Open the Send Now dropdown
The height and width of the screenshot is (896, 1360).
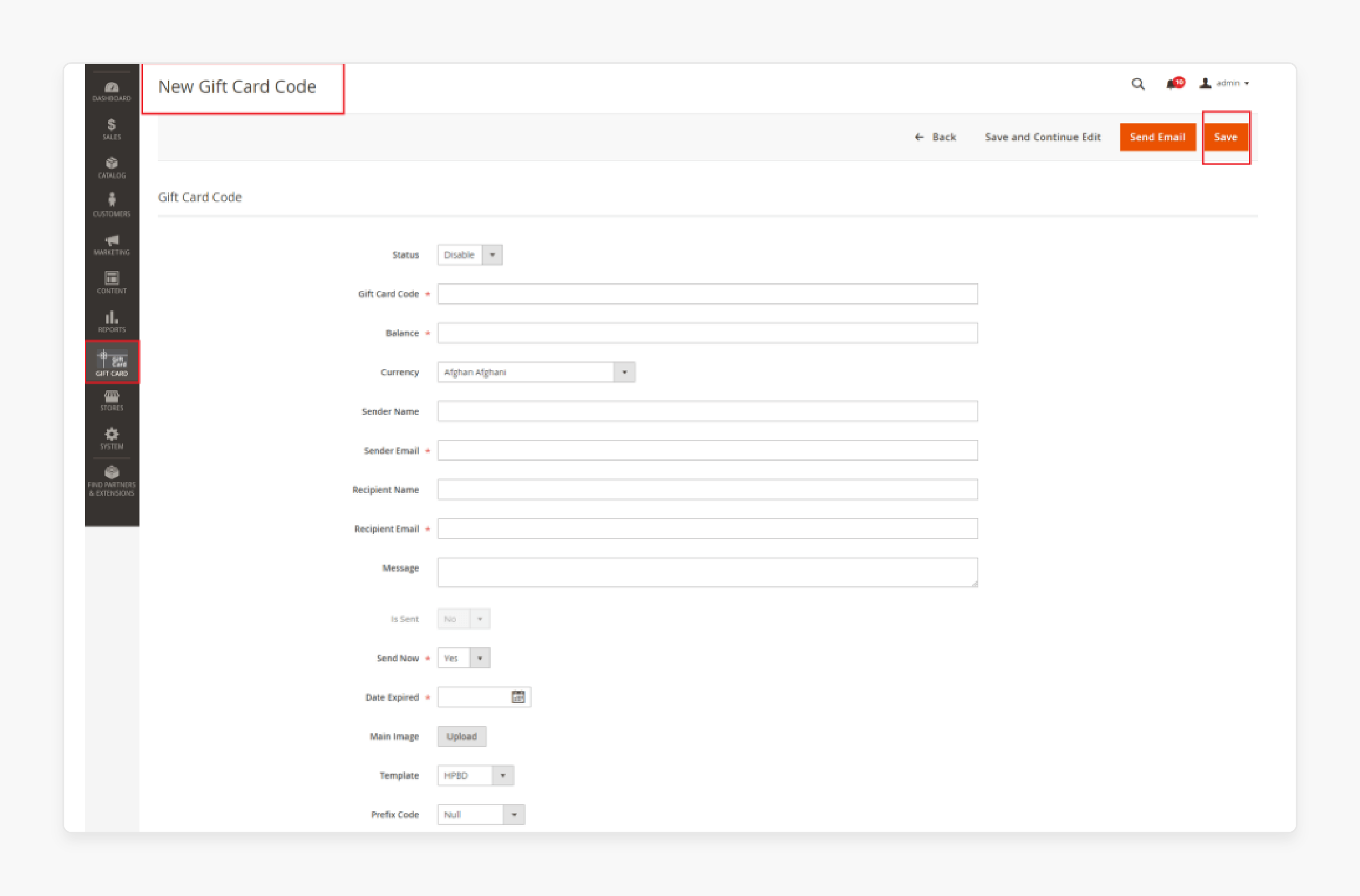point(463,657)
